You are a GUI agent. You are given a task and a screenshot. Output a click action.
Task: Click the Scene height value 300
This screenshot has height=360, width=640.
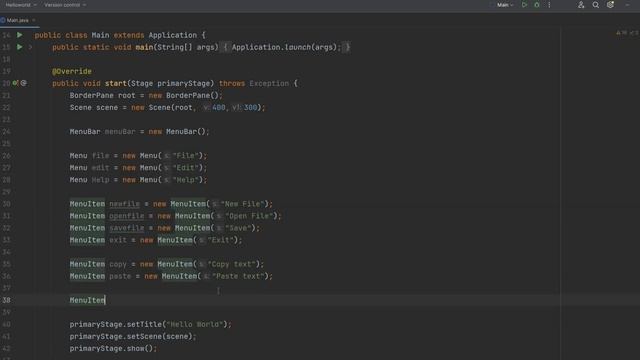click(251, 107)
